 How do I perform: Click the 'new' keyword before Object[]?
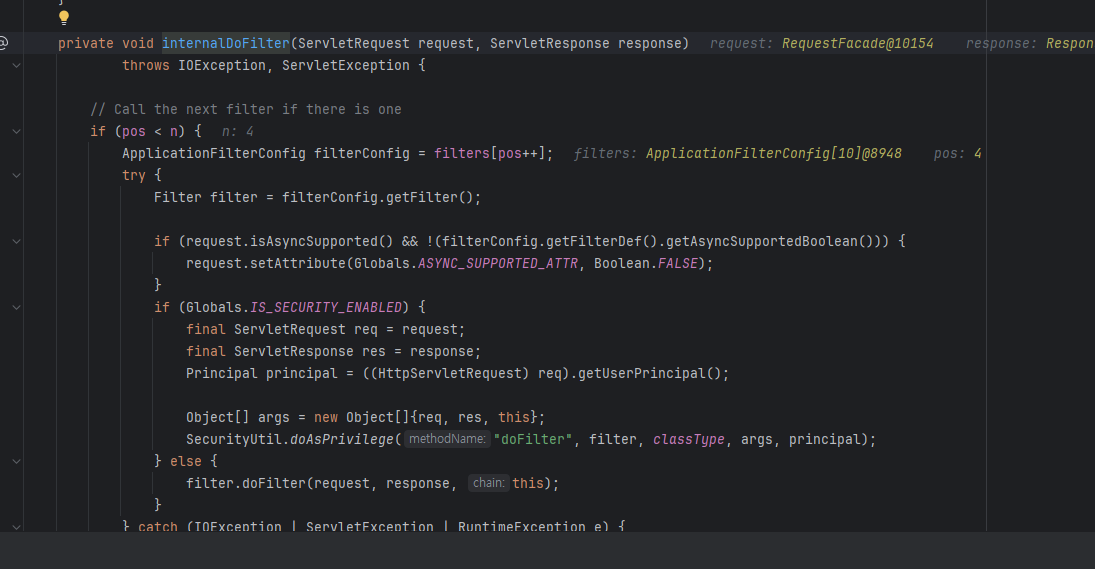coord(326,417)
